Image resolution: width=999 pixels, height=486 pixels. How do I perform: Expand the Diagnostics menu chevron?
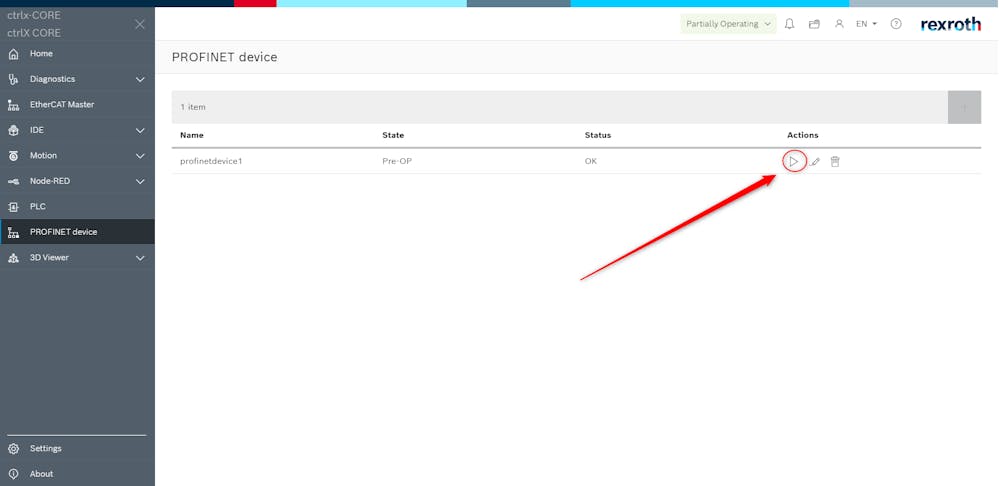coord(140,80)
